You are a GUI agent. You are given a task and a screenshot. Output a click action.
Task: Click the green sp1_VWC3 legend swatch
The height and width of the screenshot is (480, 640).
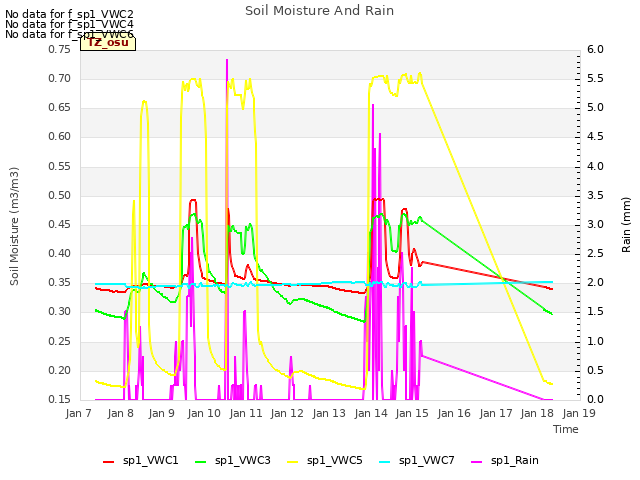200,462
